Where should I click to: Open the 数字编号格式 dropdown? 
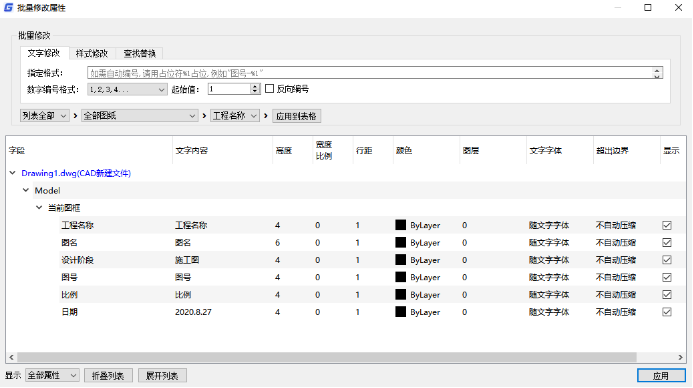click(x=127, y=89)
